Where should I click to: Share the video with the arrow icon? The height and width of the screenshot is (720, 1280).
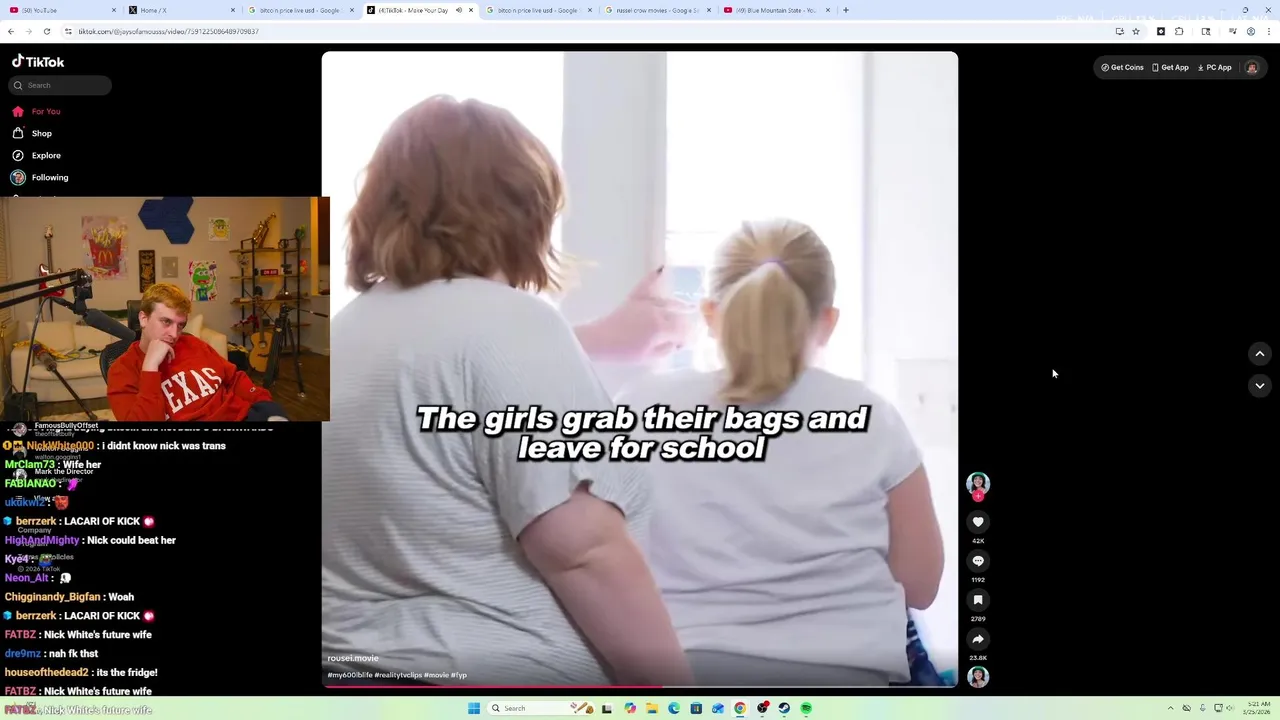tap(978, 639)
